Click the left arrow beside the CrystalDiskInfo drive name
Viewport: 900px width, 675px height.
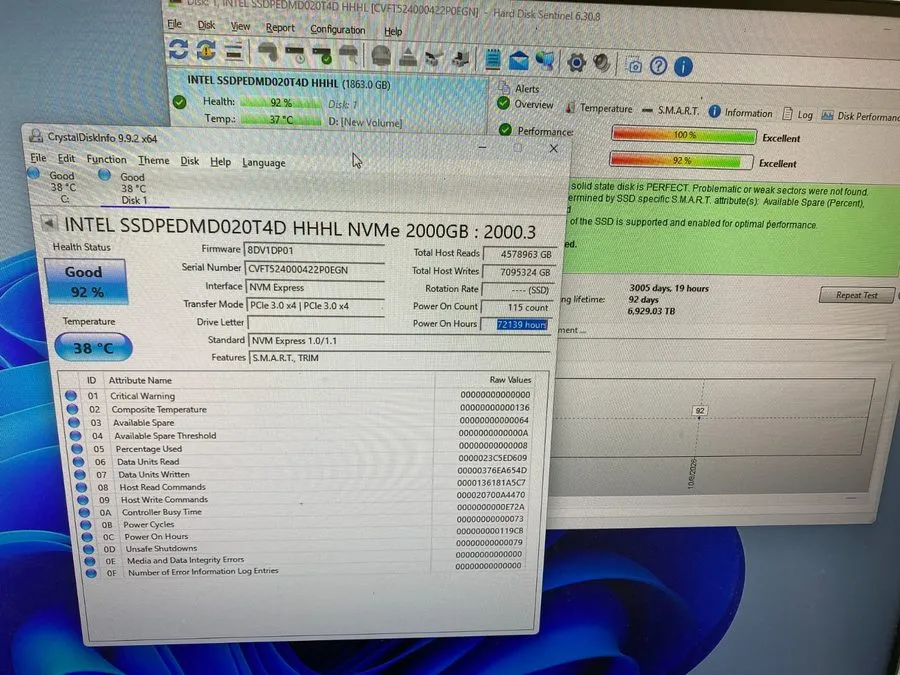click(x=49, y=223)
